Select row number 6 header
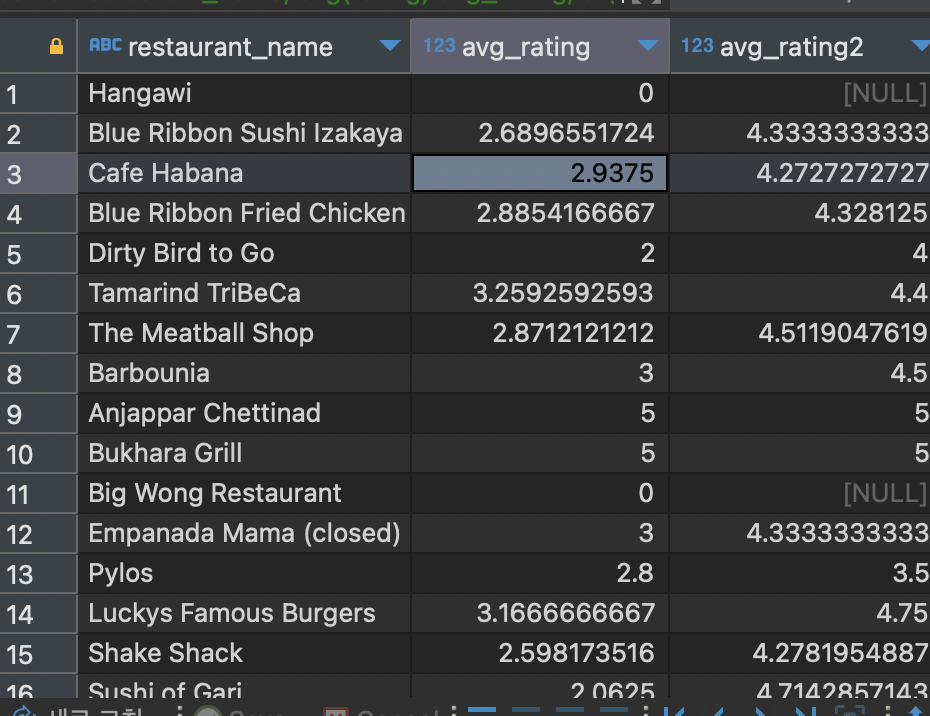The width and height of the screenshot is (930, 716). coord(39,294)
